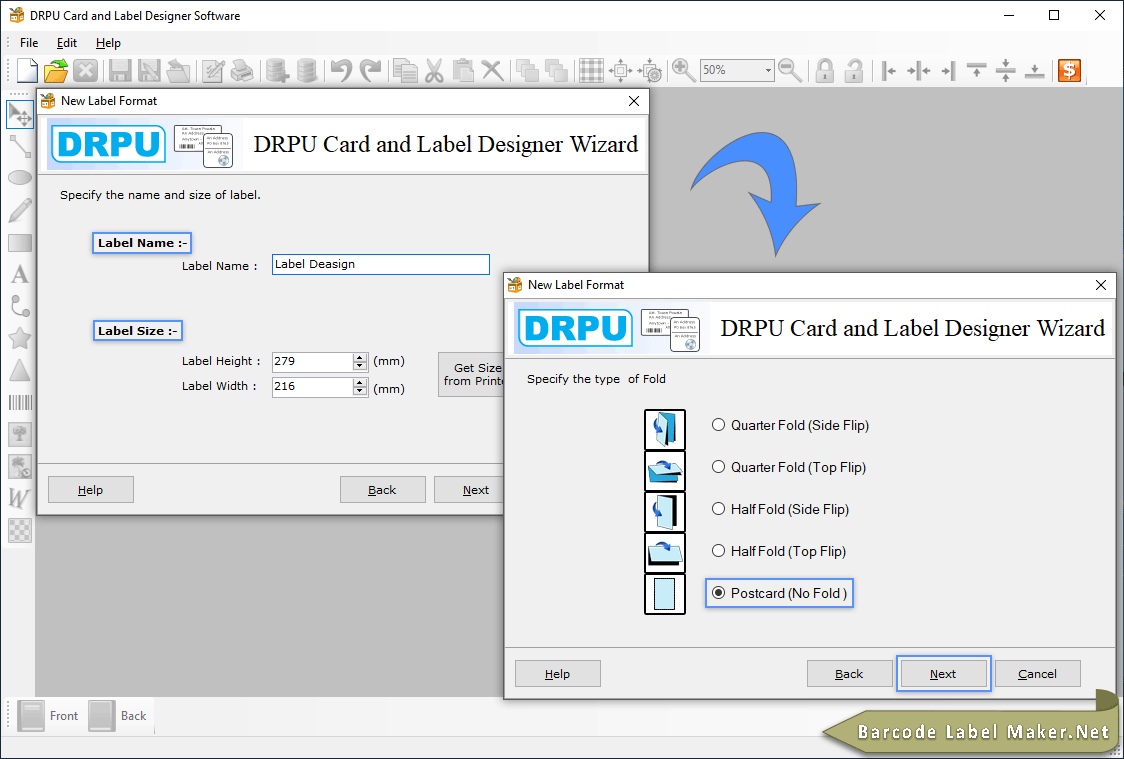Viewport: 1124px width, 759px height.
Task: Select the Star shape tool
Action: click(x=20, y=338)
